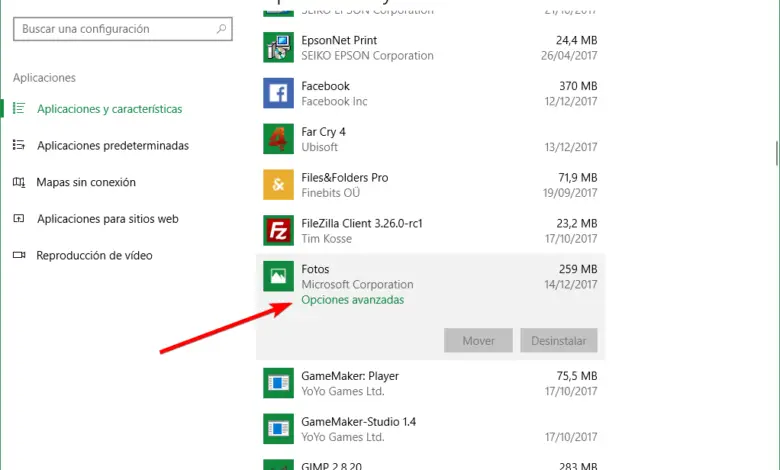Click the Fotos app icon
780x470 pixels.
point(278,276)
